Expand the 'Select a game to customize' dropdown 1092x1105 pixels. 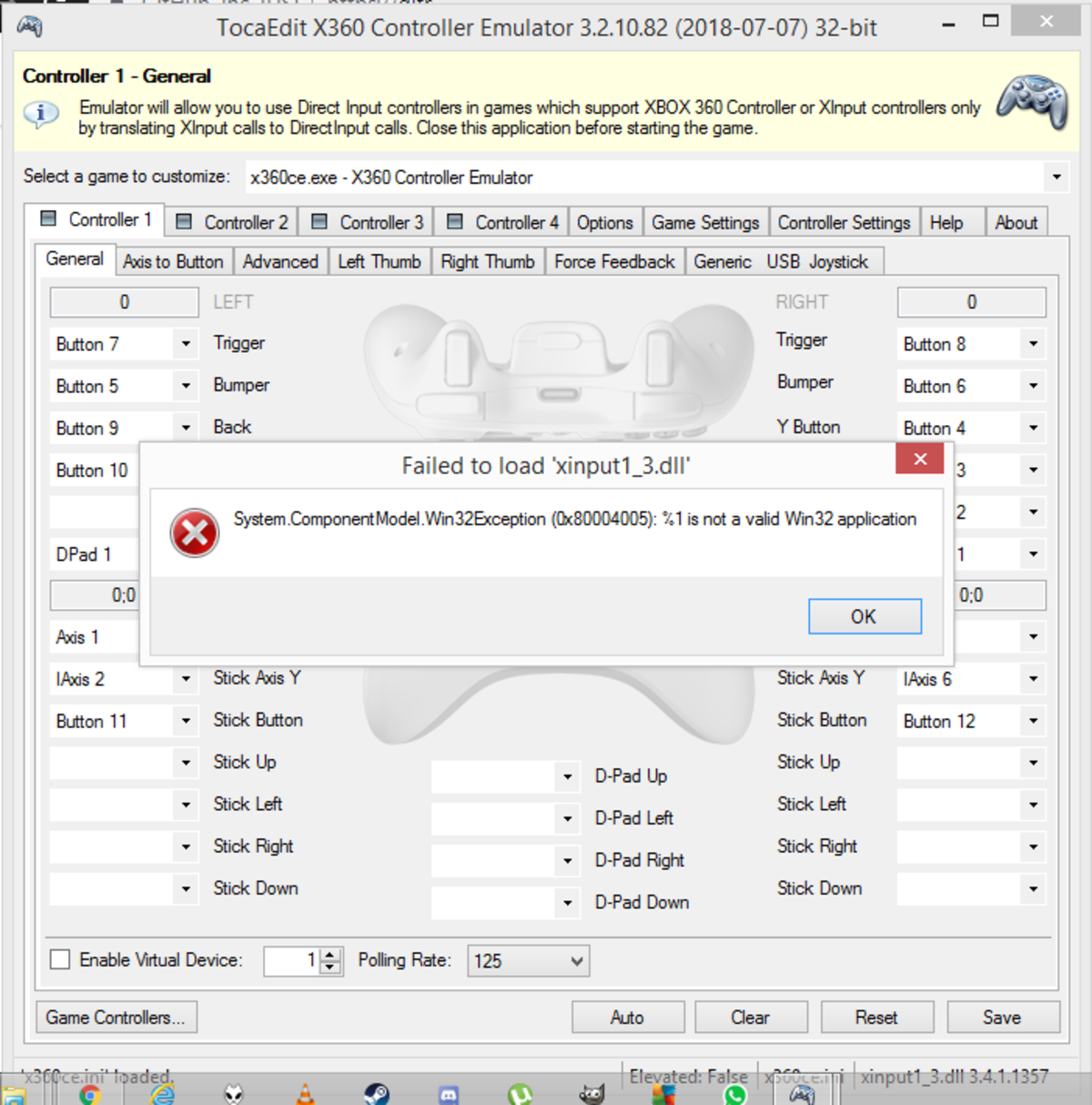coord(1057,177)
